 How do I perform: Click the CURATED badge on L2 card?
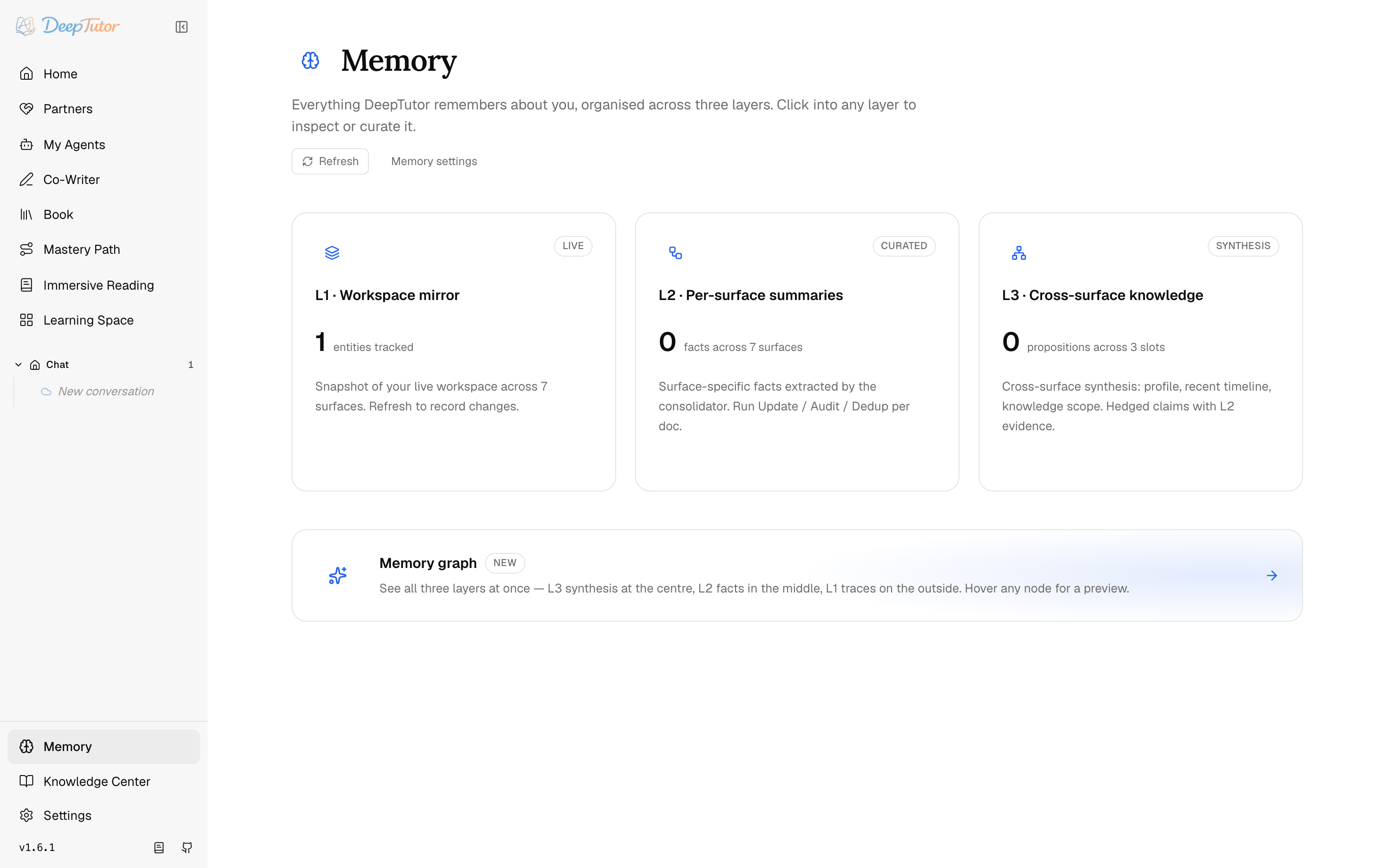tap(904, 246)
